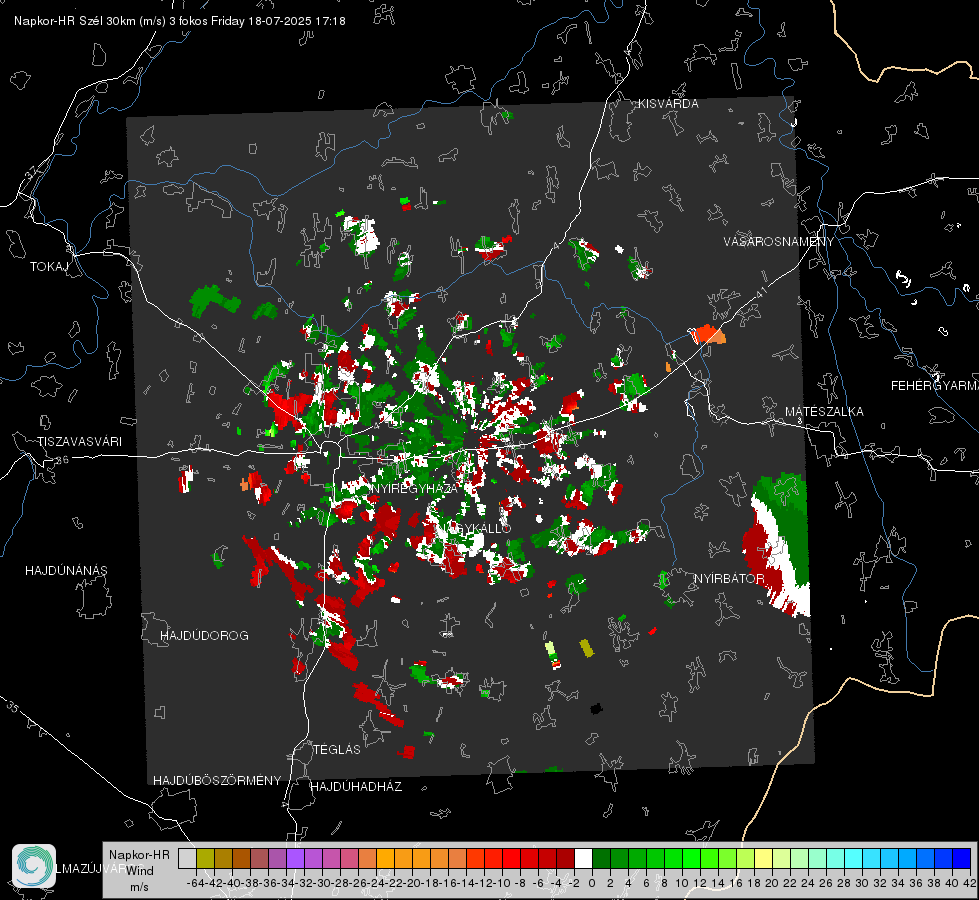Choose the purple swatch between -34 and -32

coord(295,859)
